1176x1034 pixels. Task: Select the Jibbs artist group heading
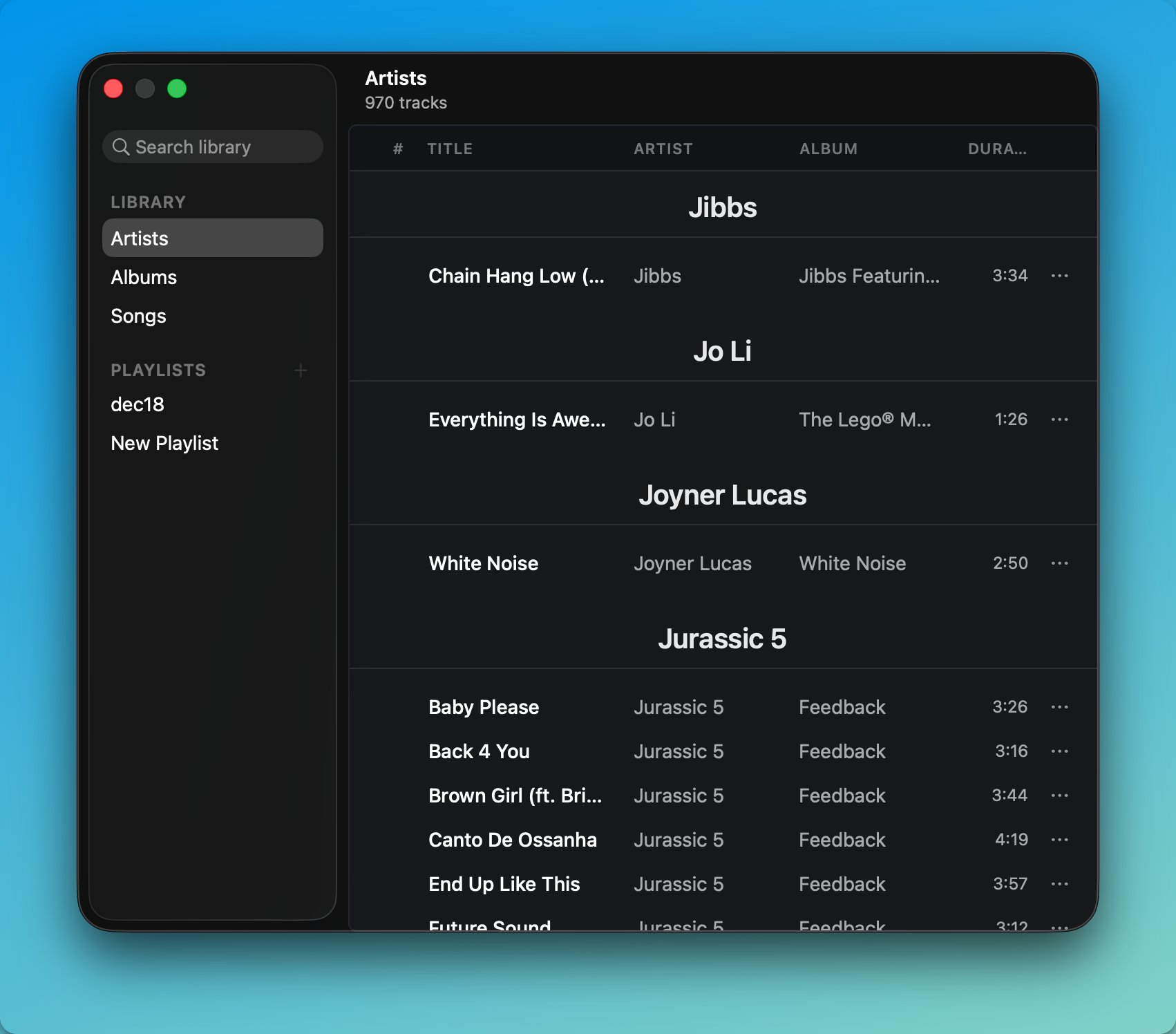pyautogui.click(x=723, y=207)
